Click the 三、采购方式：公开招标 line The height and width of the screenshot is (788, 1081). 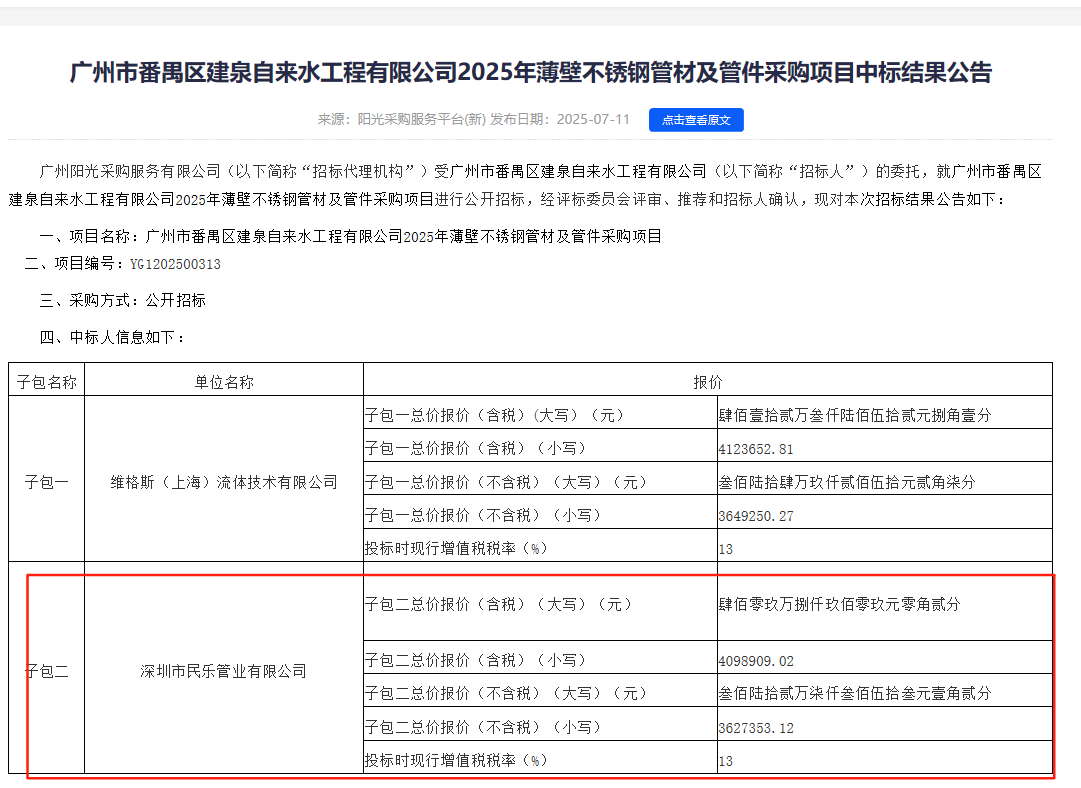point(123,301)
